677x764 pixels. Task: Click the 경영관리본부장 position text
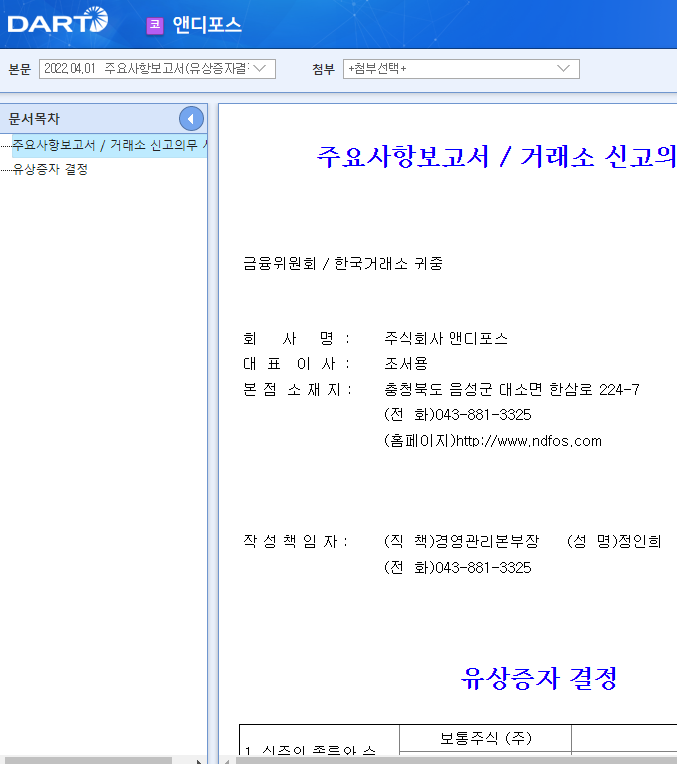coord(486,541)
